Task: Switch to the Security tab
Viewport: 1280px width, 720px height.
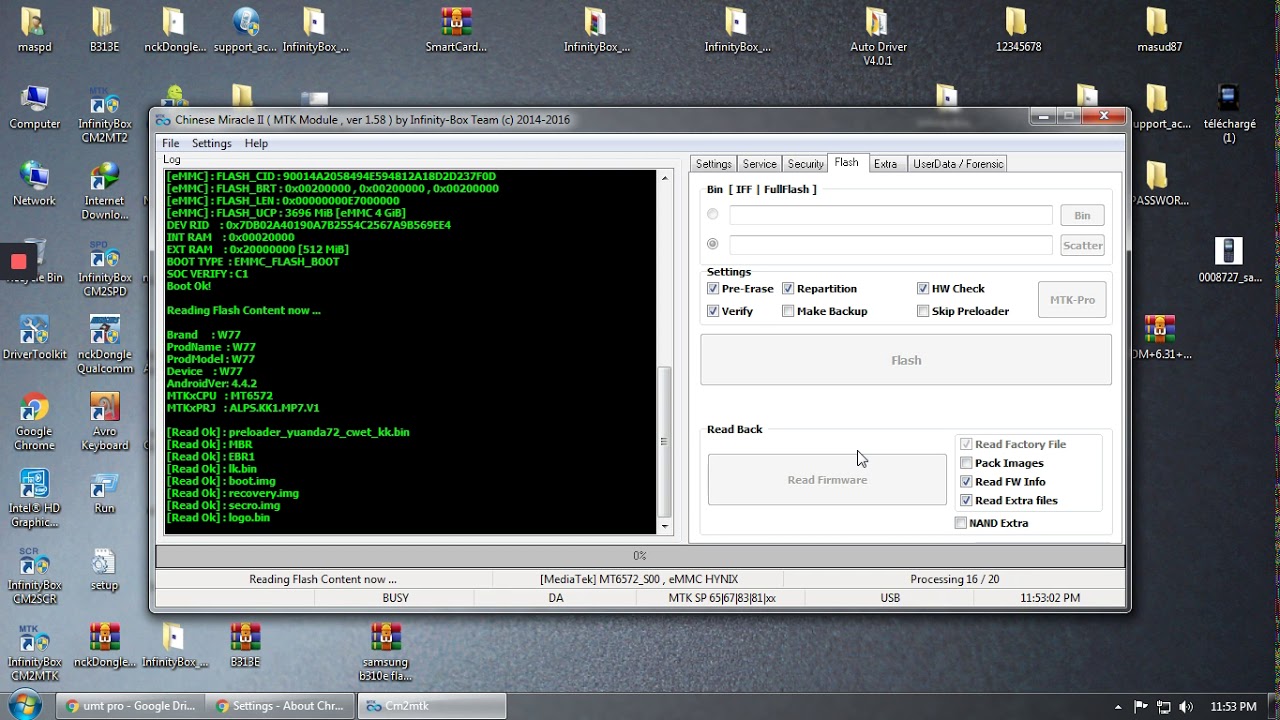Action: (805, 164)
